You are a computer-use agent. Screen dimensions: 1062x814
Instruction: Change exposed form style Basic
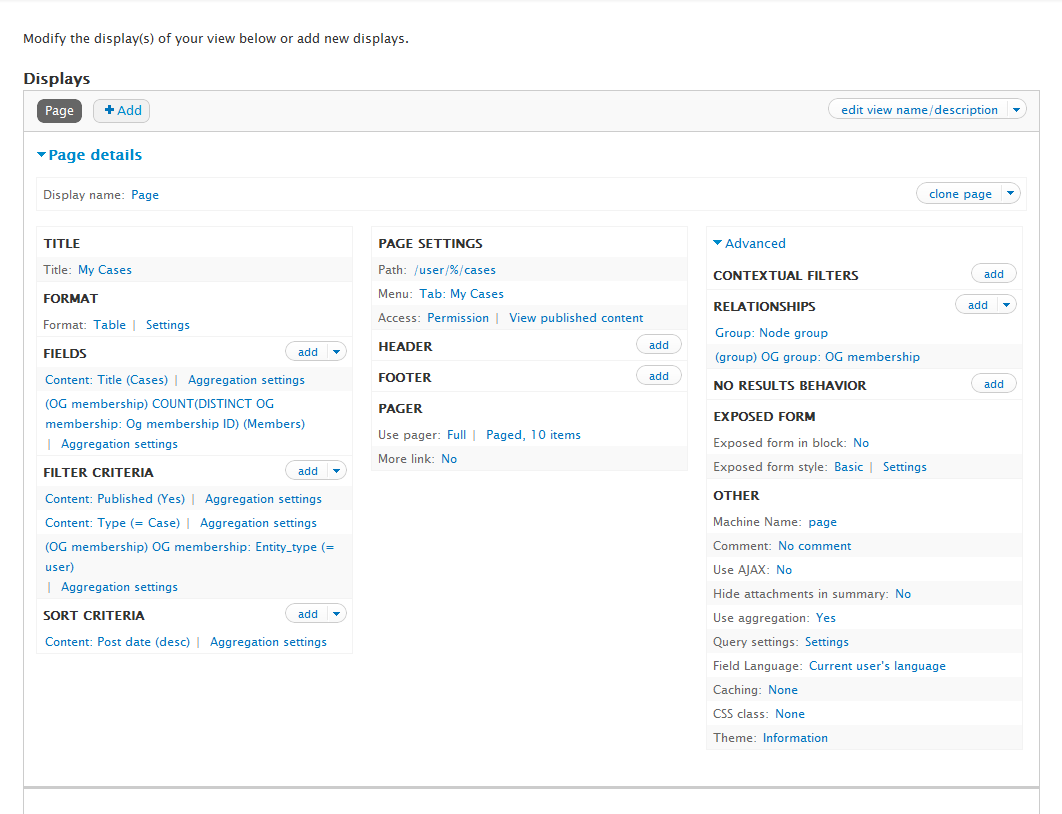click(849, 467)
